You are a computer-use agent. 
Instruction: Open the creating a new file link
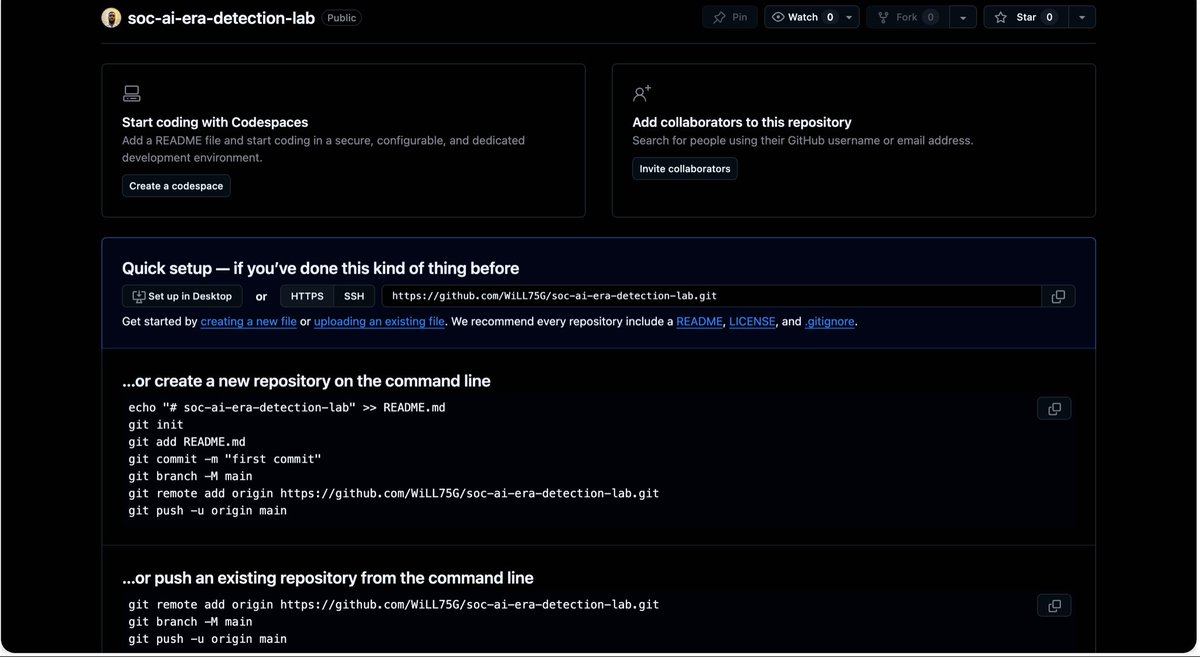click(249, 322)
